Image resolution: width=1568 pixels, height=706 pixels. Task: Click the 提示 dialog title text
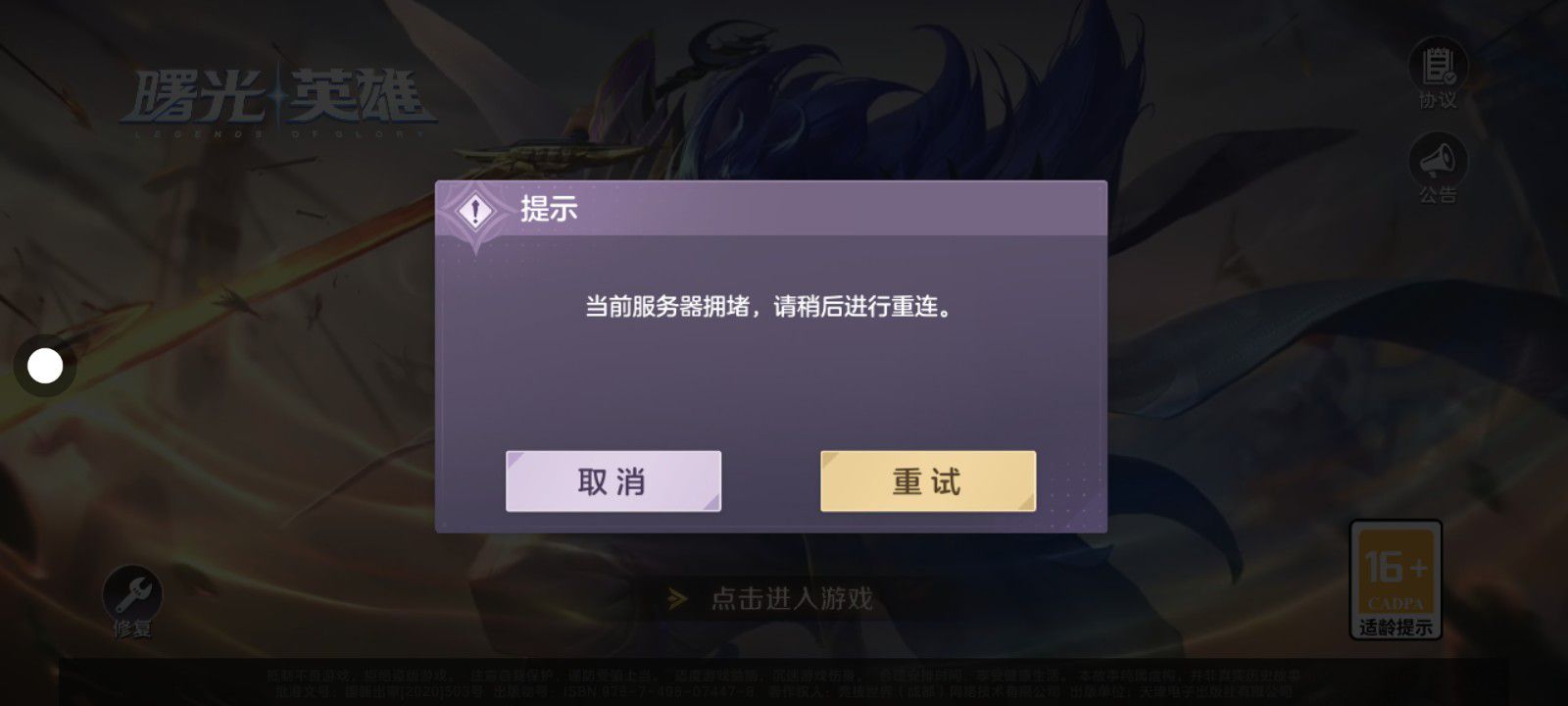pos(549,209)
